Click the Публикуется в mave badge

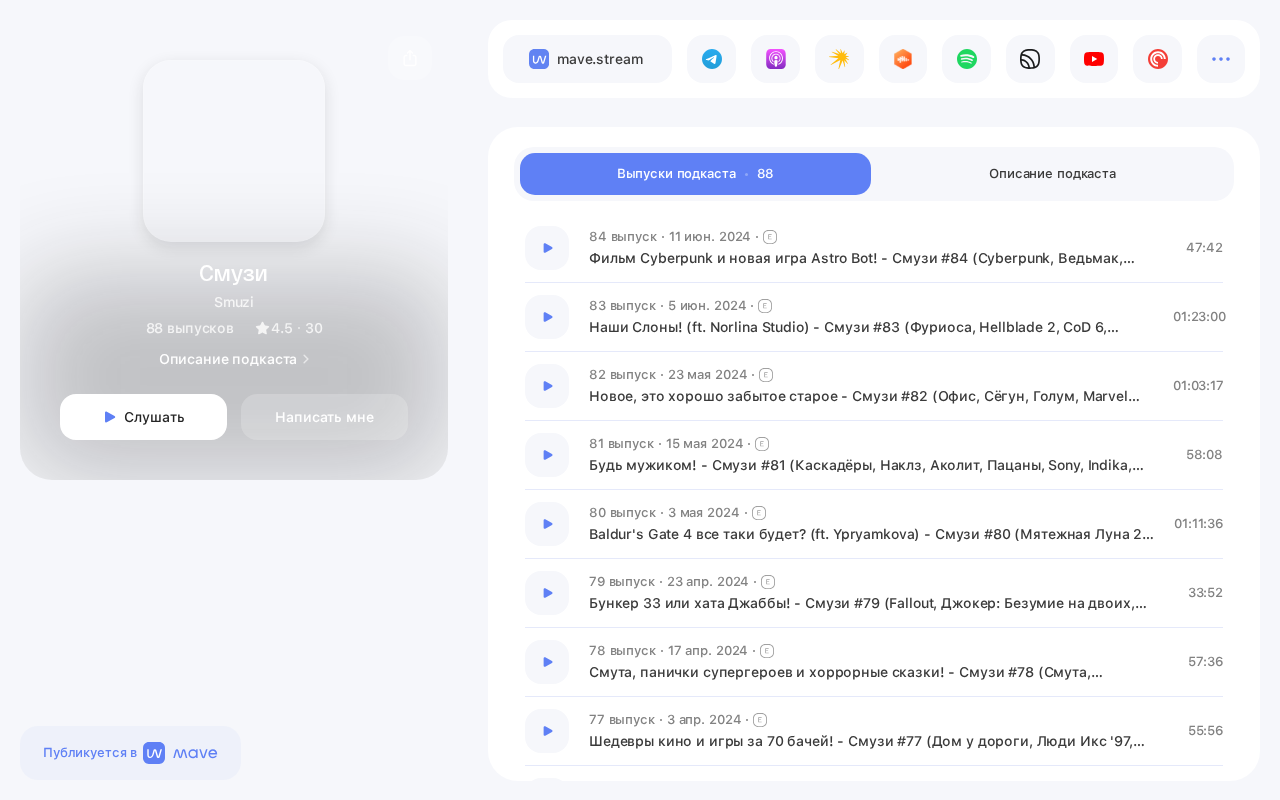click(130, 753)
